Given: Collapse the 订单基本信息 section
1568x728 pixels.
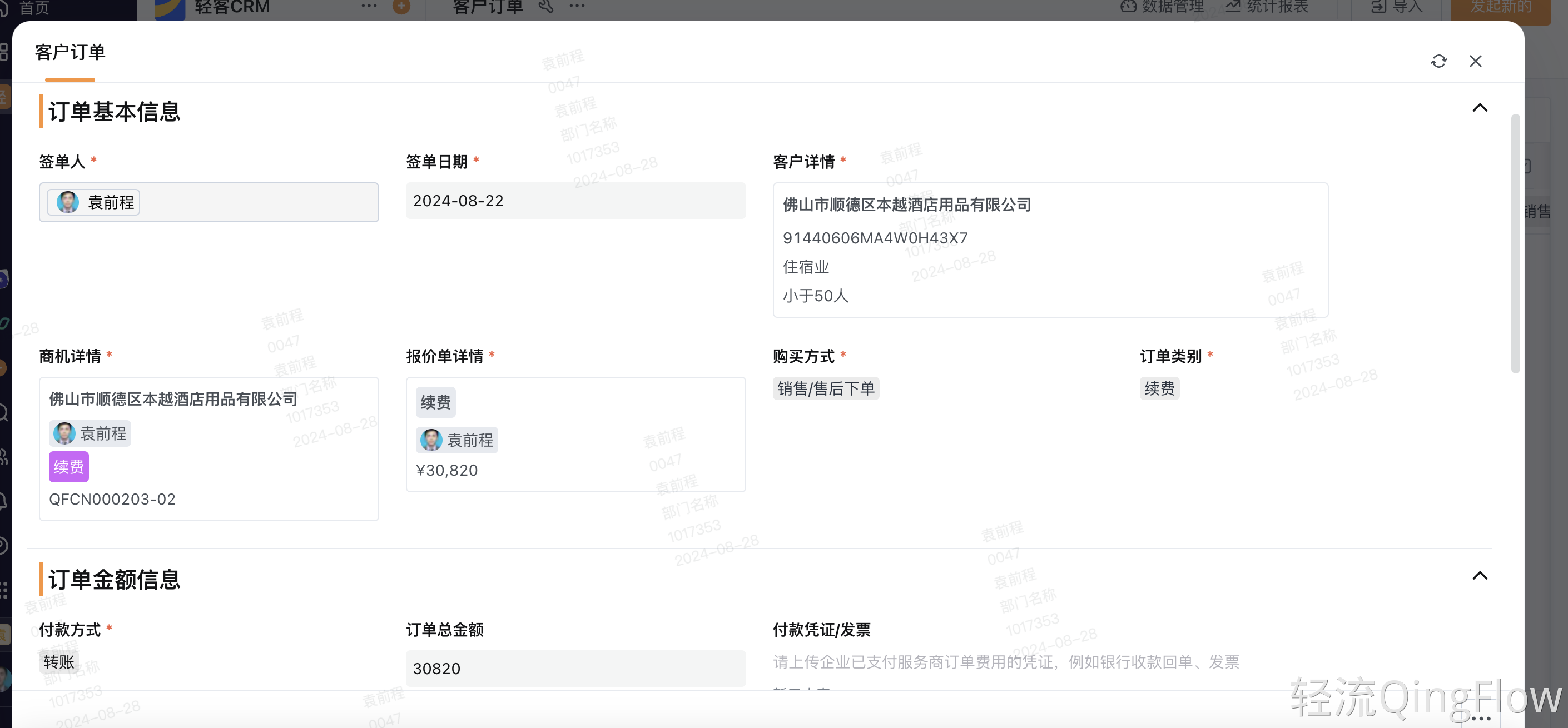Looking at the screenshot, I should [1481, 108].
